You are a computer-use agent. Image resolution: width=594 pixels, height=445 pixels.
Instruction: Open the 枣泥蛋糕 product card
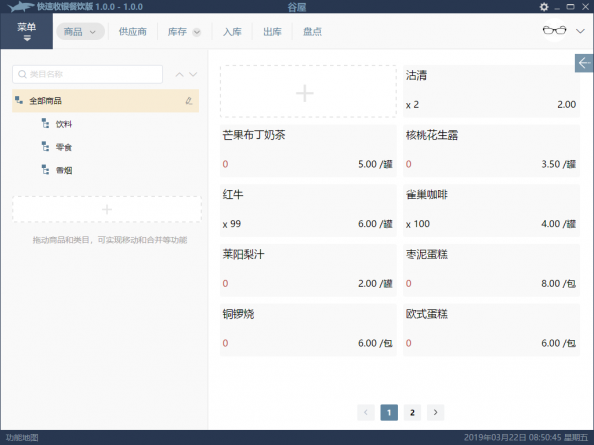[x=491, y=270]
